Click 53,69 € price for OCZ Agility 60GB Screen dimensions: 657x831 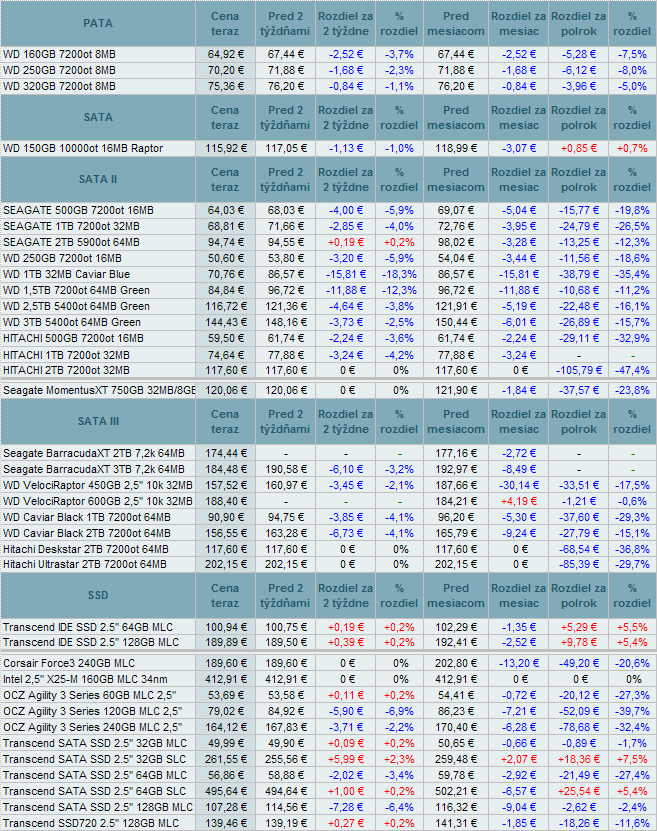(226, 695)
